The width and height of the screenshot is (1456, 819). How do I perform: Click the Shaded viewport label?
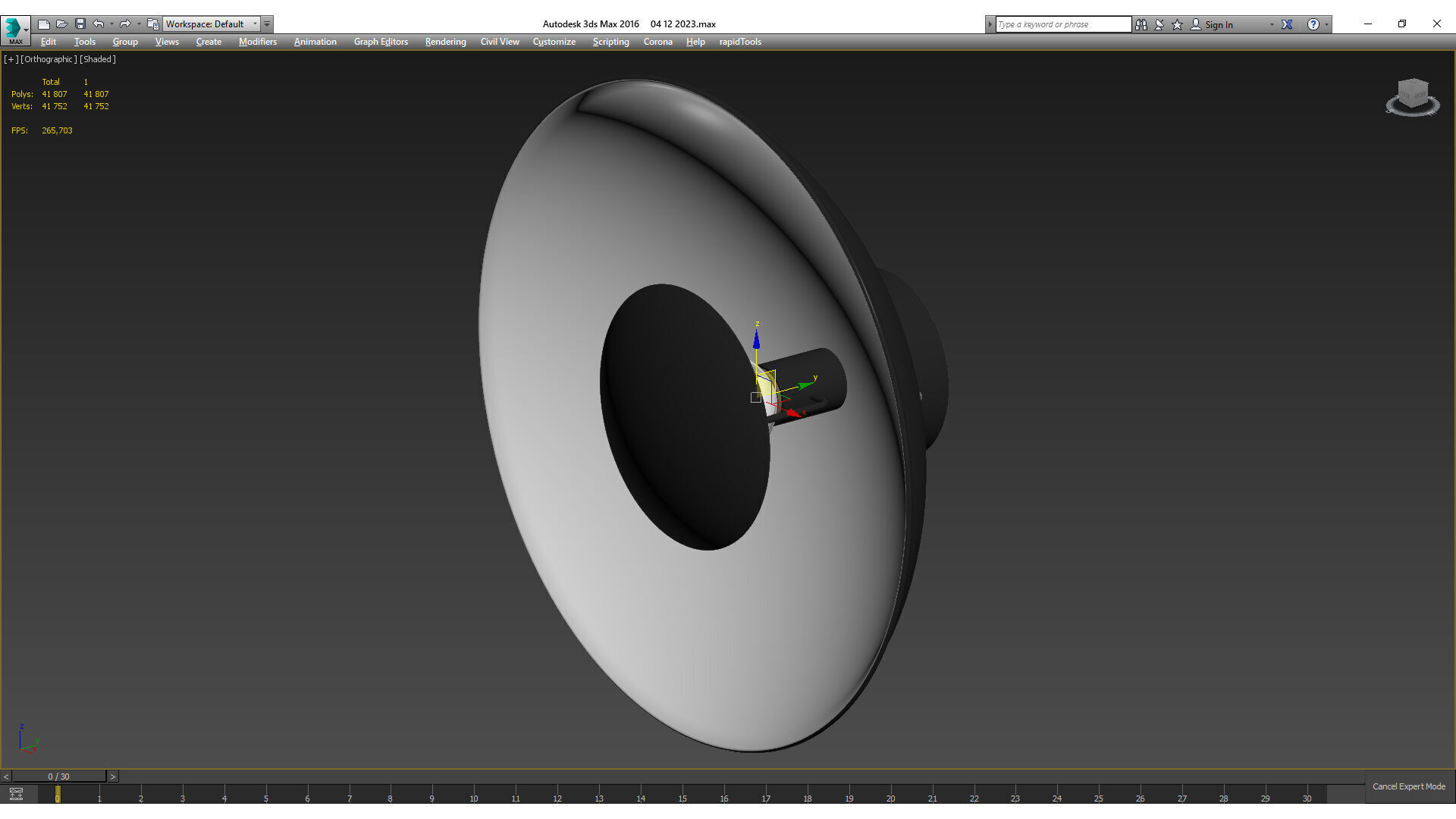[x=98, y=59]
